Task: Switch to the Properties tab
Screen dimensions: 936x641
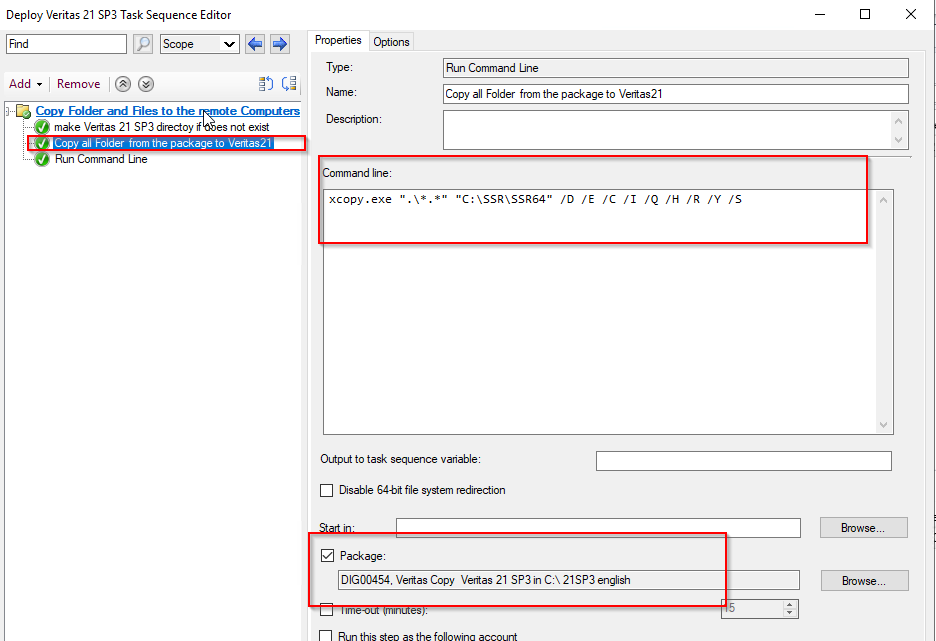Action: point(338,41)
